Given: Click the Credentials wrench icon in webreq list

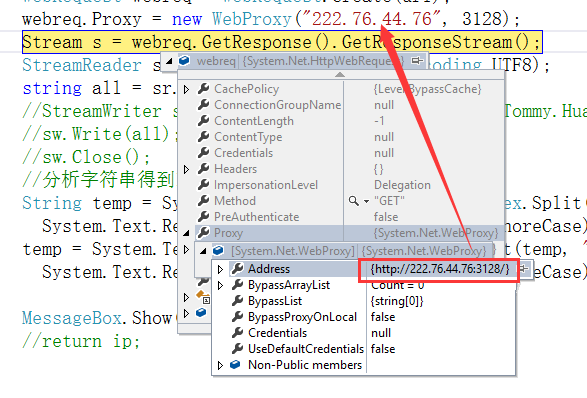Looking at the screenshot, I should [x=204, y=153].
